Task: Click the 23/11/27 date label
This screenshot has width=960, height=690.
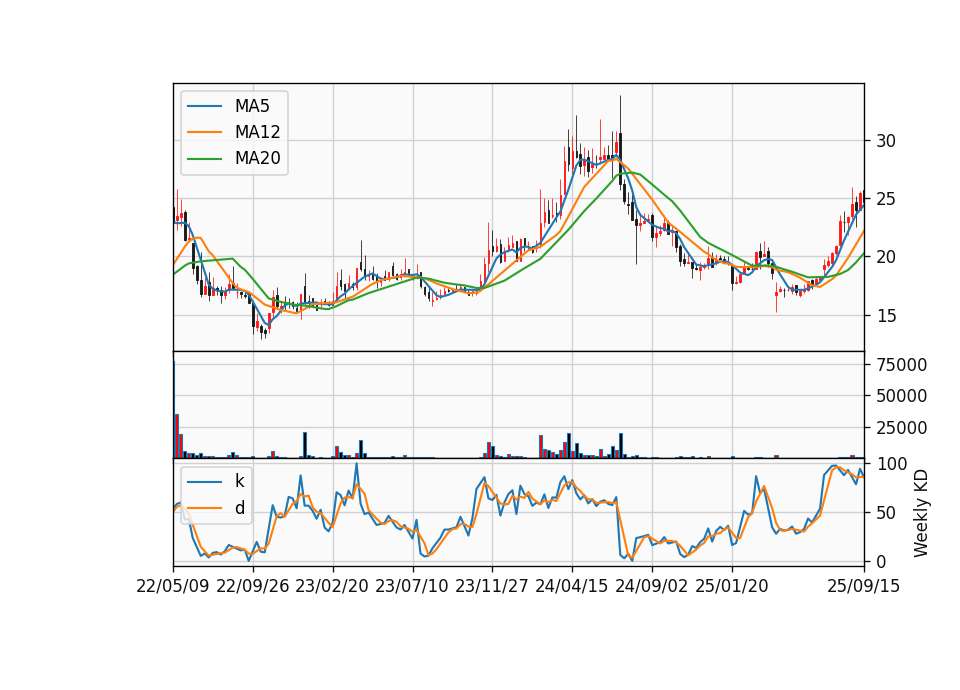Action: click(x=492, y=586)
